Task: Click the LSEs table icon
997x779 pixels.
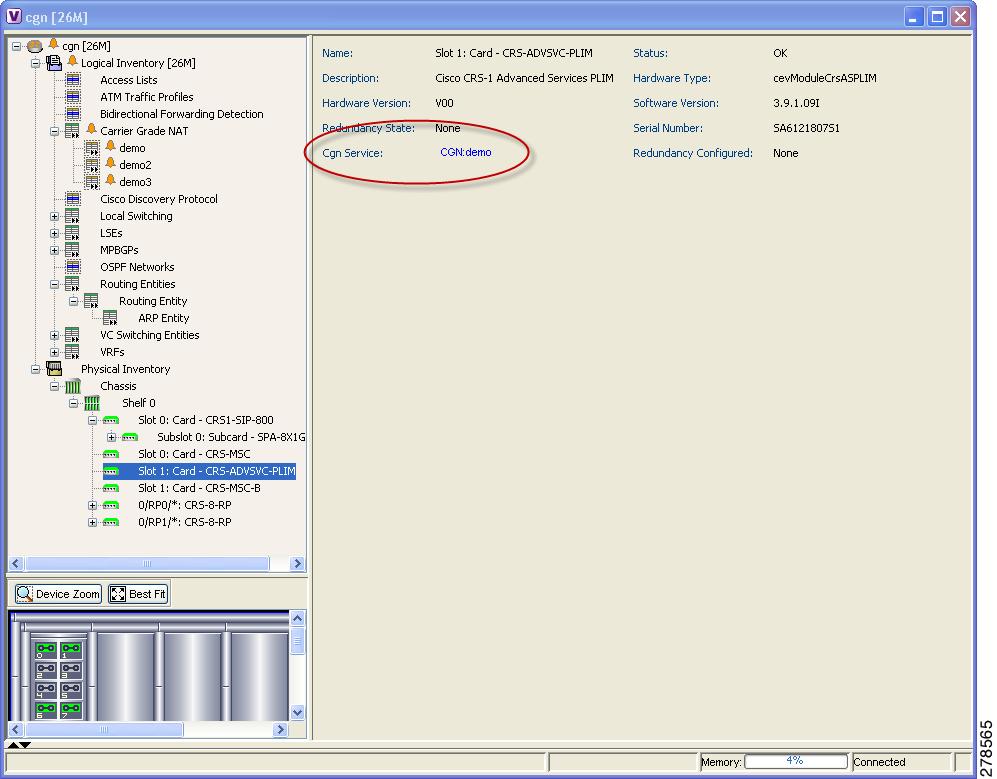Action: click(x=72, y=233)
